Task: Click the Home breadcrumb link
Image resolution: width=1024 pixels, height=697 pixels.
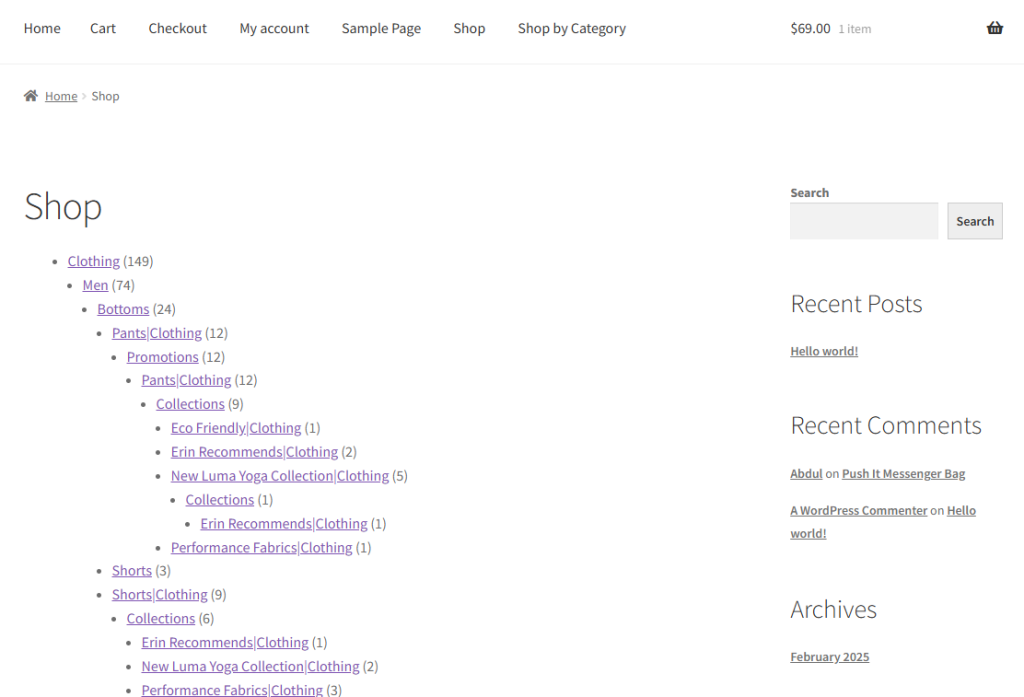Action: click(61, 96)
